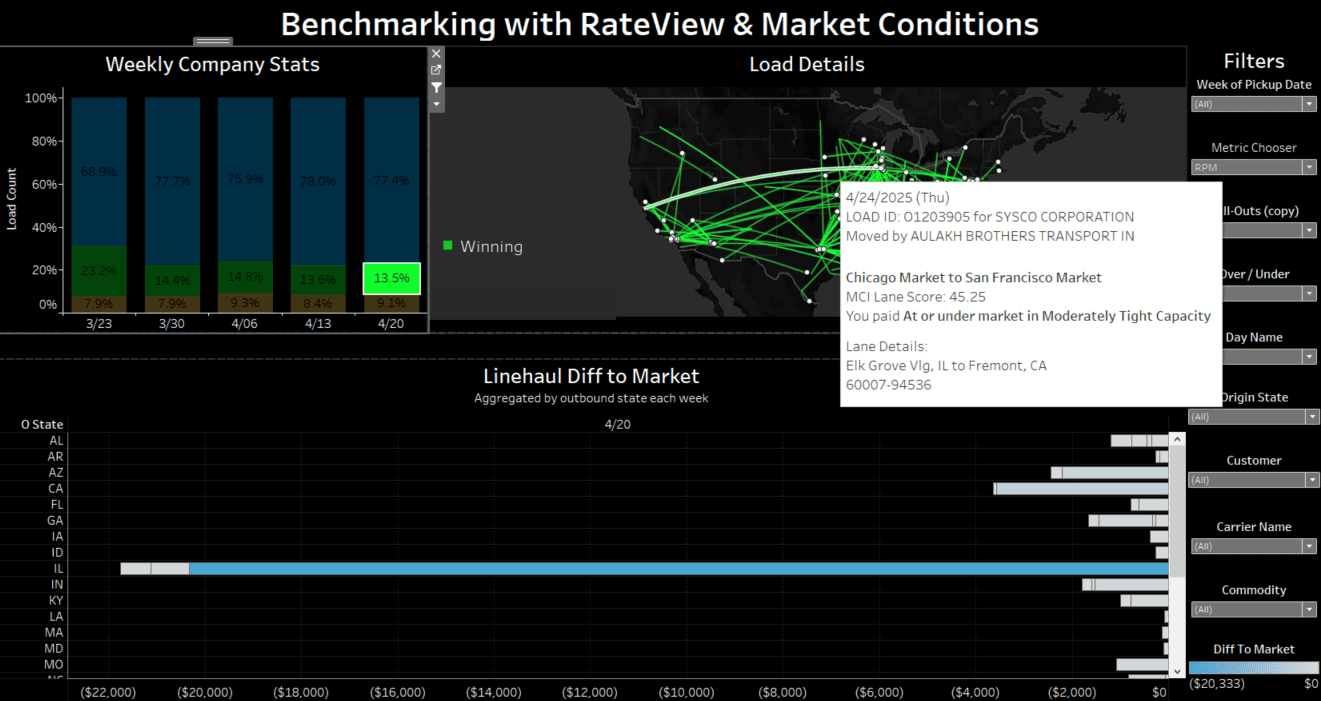This screenshot has width=1321, height=701.
Task: Click the Use as Filter funnel icon
Action: coord(436,88)
